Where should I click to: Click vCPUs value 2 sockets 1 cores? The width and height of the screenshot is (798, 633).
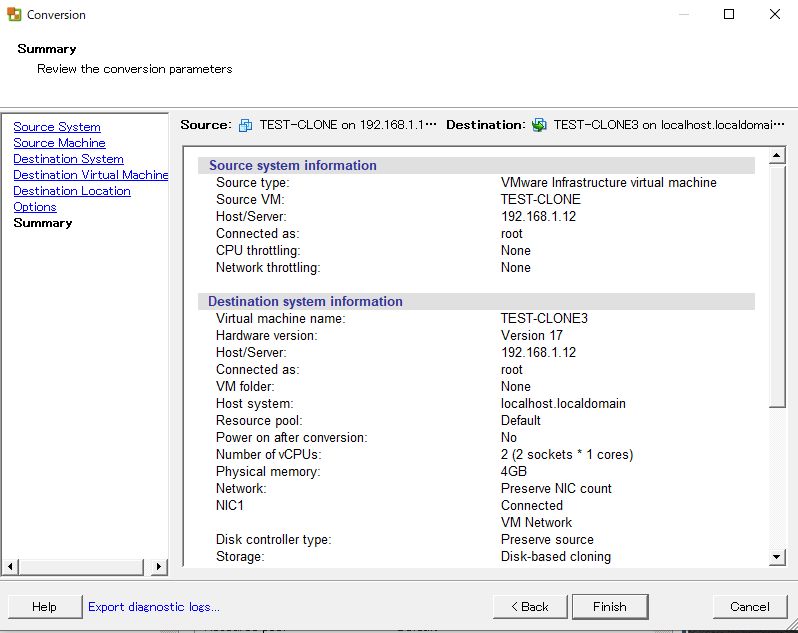567,454
